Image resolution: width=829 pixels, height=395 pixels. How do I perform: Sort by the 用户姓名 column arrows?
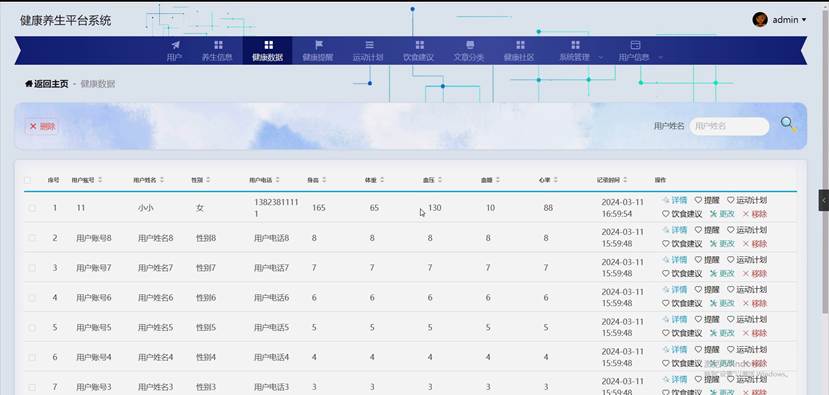162,180
